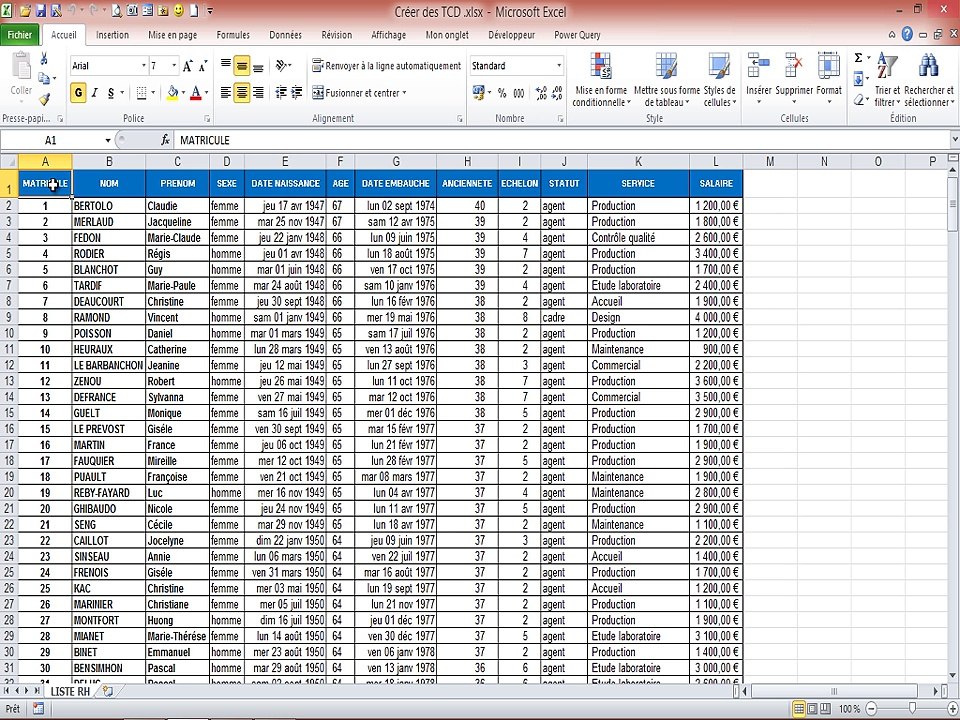Click the decrease indent icon
Screen dimensions: 960x720
pos(281,93)
